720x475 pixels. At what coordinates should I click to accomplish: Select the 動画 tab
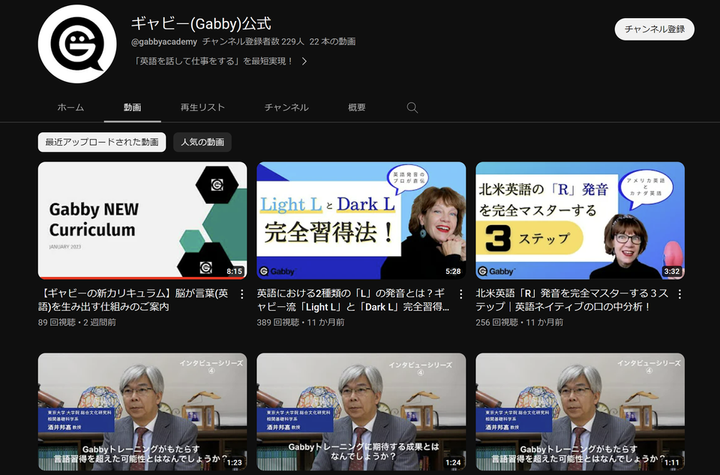coord(132,107)
